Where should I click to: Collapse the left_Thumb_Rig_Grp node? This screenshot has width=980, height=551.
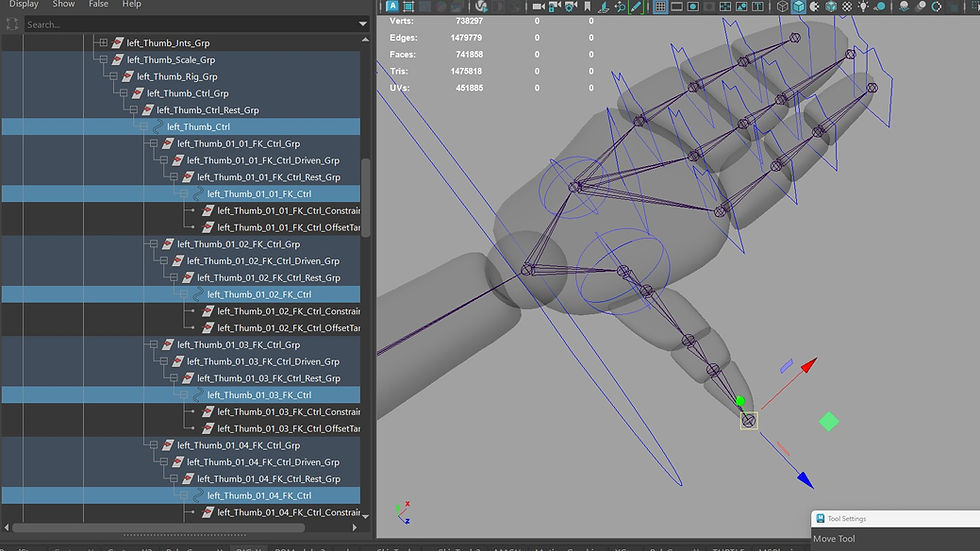113,77
